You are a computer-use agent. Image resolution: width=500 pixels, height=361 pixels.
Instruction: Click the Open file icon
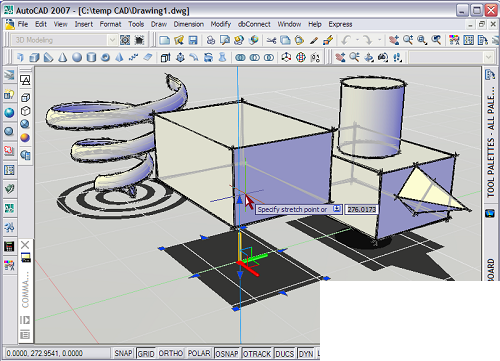[179, 40]
